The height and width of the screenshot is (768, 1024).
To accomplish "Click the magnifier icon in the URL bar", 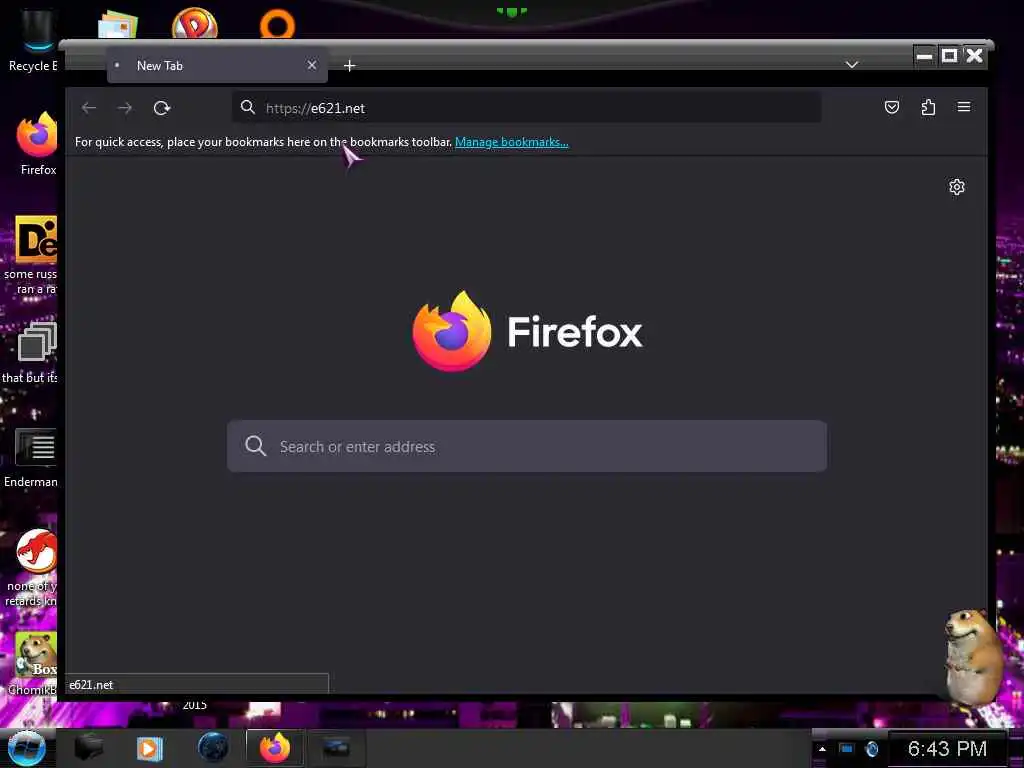I will (248, 107).
